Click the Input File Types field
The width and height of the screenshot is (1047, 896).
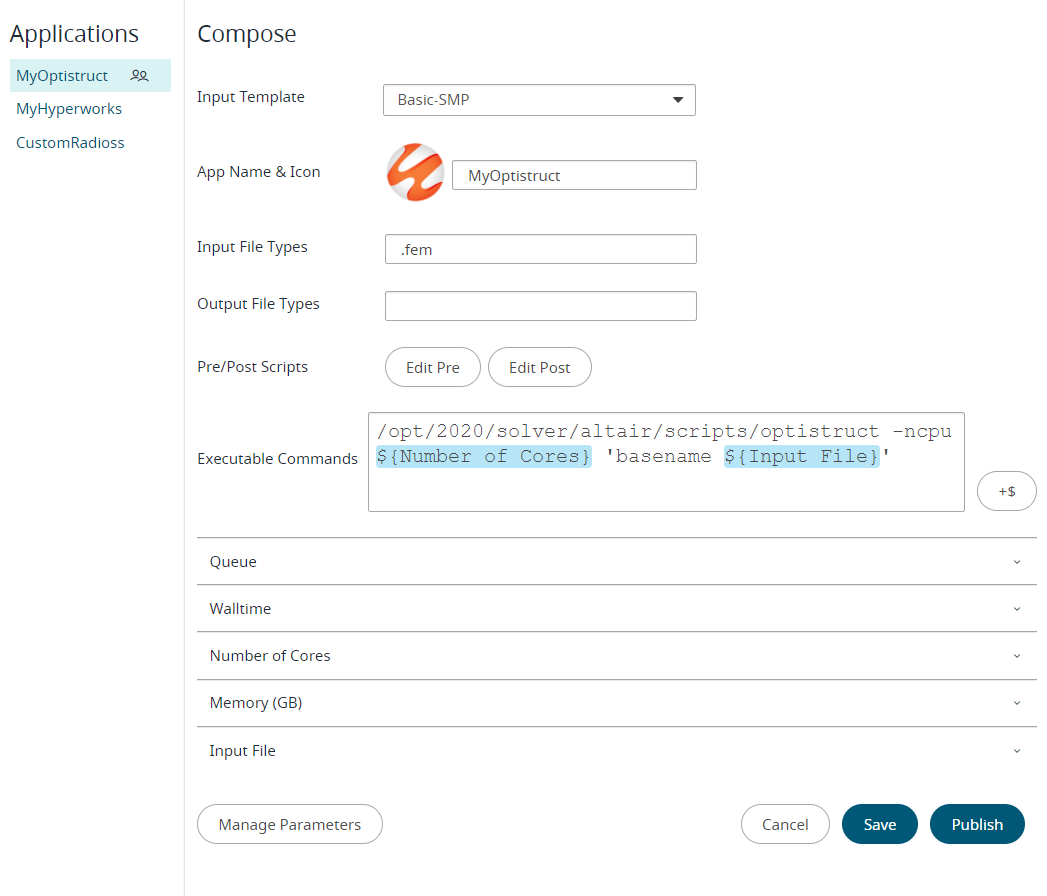coord(540,249)
